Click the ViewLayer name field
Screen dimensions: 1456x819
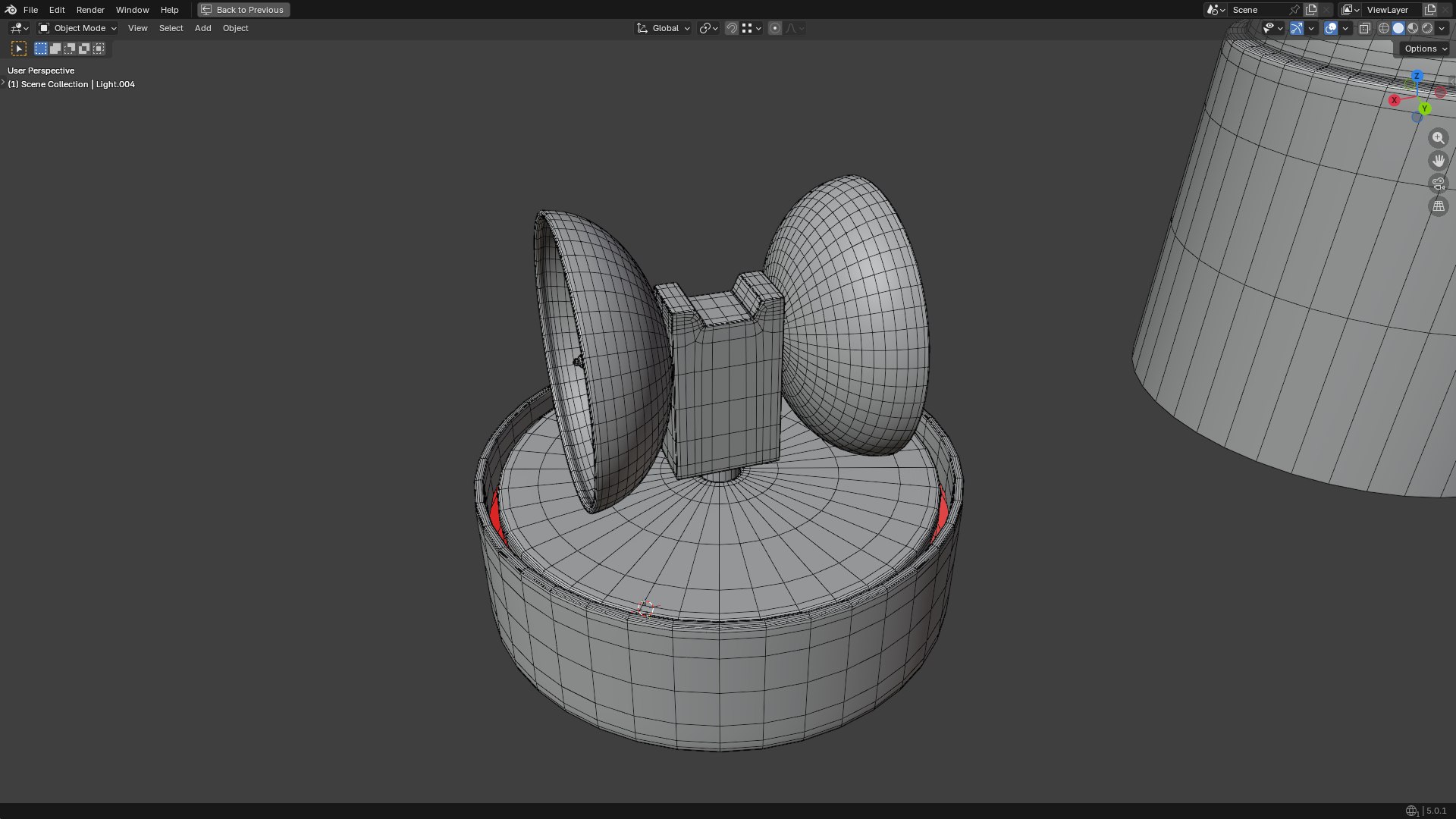(1392, 10)
